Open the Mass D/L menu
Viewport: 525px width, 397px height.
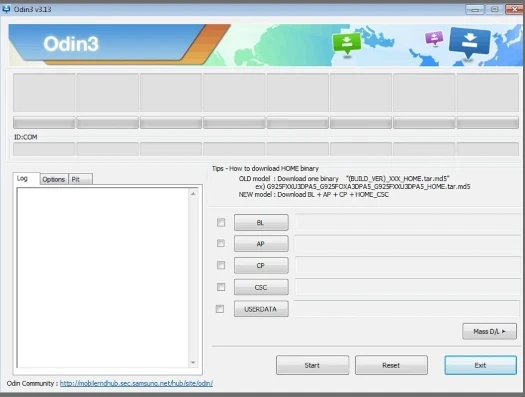[489, 331]
